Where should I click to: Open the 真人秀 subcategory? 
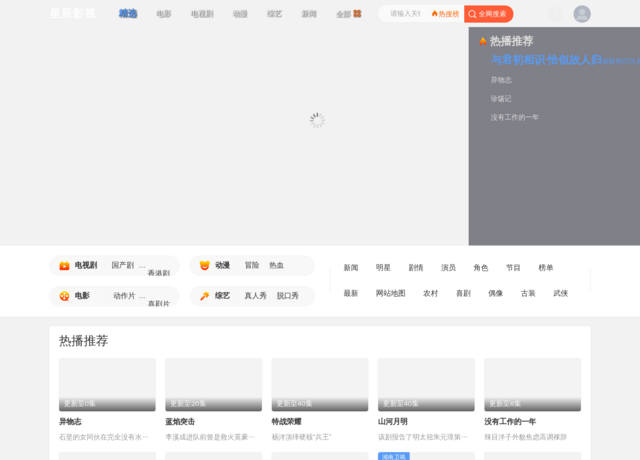[x=255, y=296]
